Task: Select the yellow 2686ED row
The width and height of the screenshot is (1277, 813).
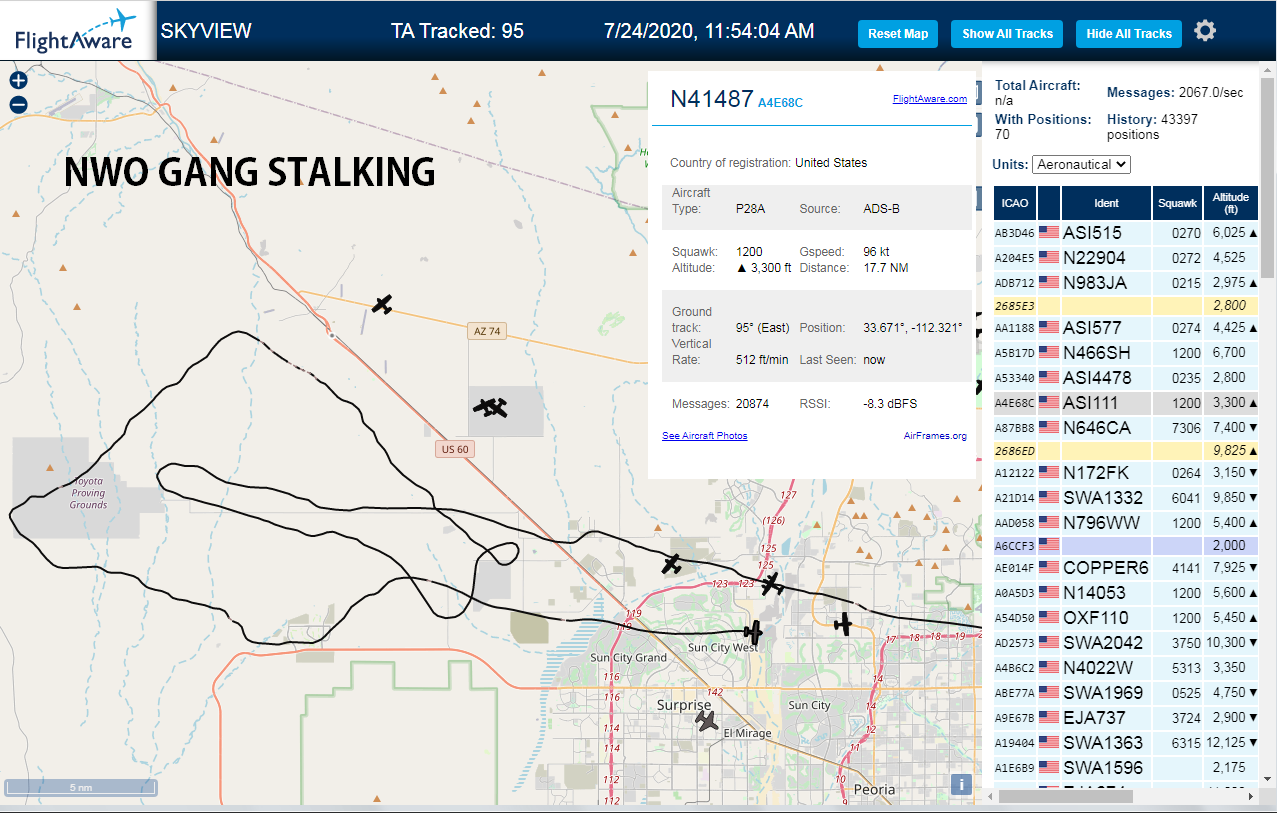Action: click(x=1127, y=451)
